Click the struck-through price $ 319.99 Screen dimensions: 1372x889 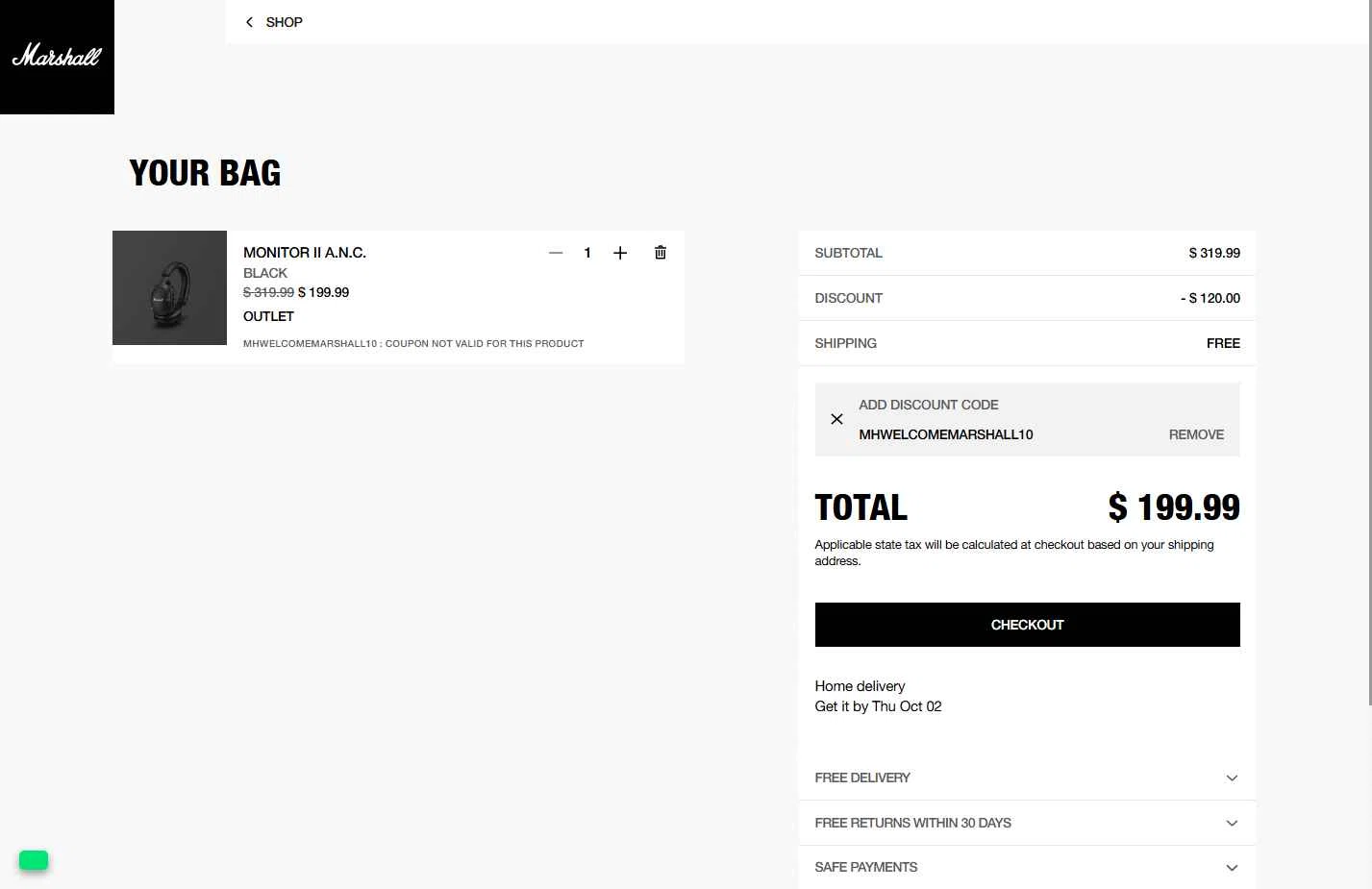[x=268, y=292]
